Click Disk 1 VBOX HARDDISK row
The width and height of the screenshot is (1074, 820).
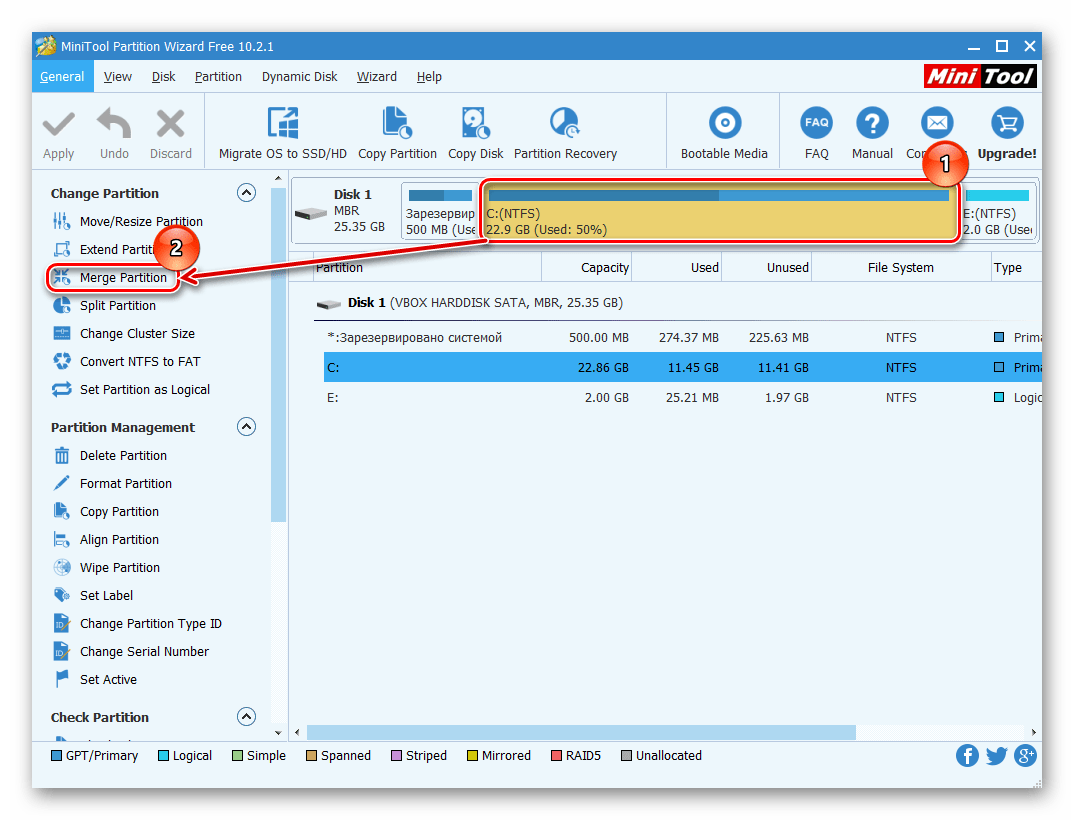(485, 303)
